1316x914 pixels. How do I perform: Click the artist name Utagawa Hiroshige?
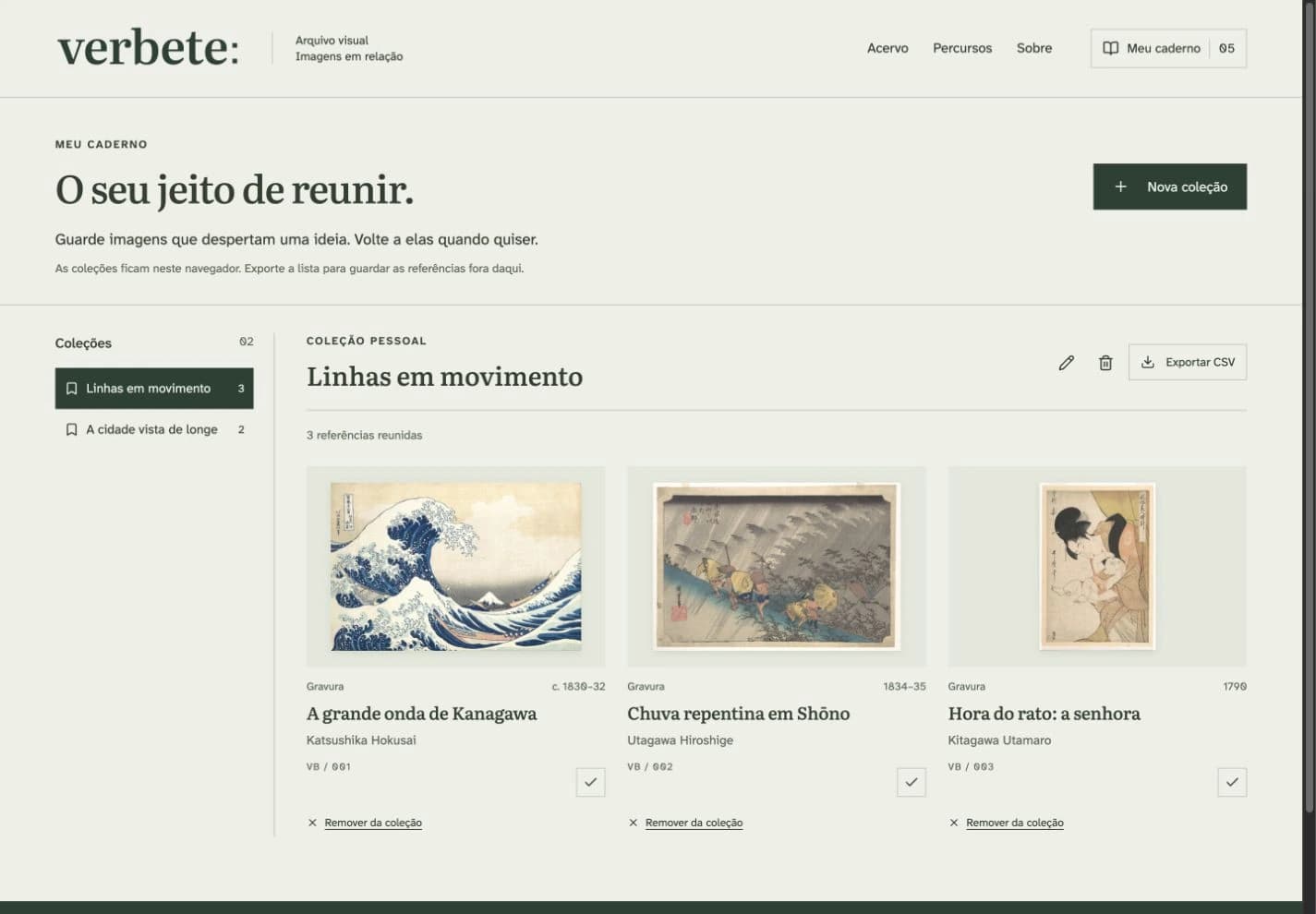coord(680,740)
